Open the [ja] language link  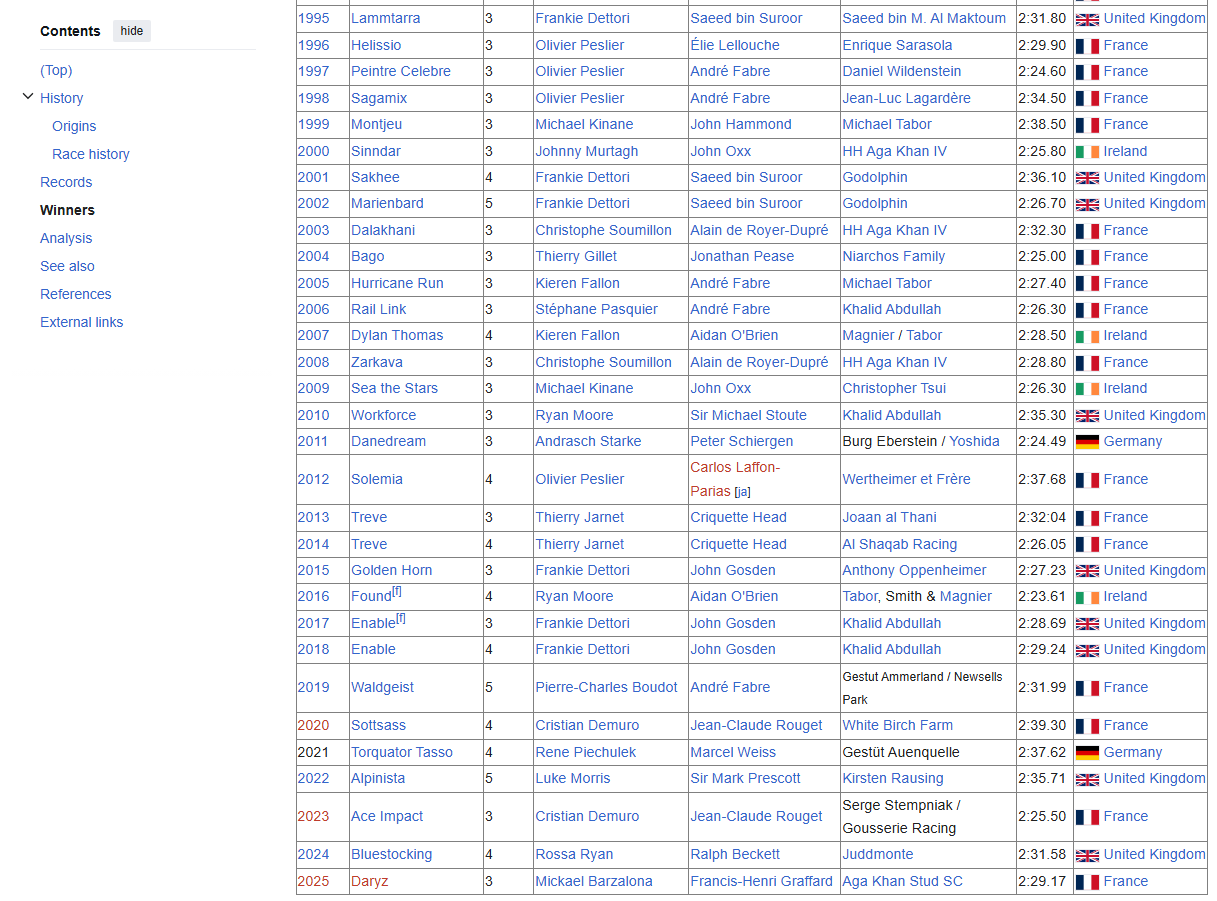pos(742,492)
